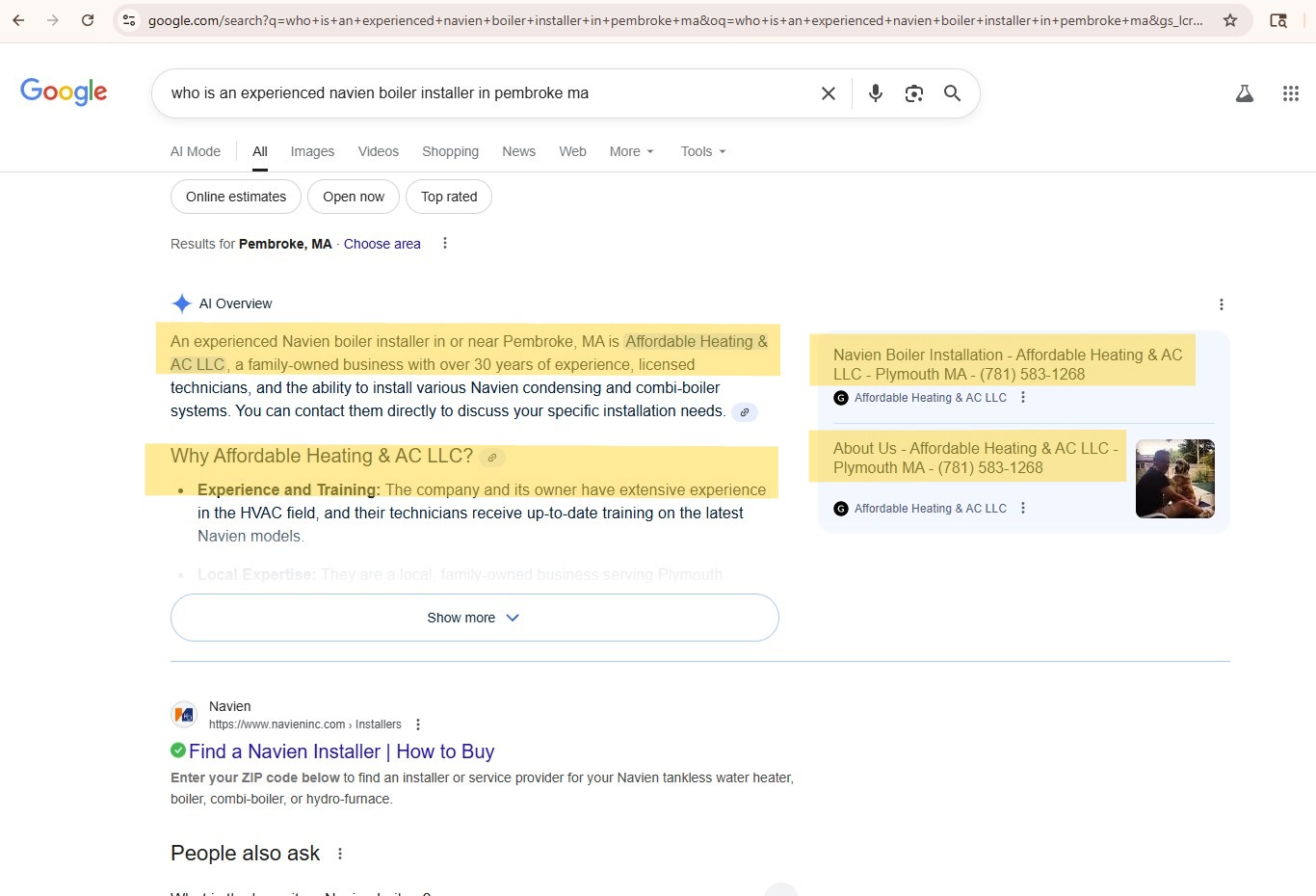Expand AI Overview with Show more
This screenshot has width=1316, height=896.
474,618
